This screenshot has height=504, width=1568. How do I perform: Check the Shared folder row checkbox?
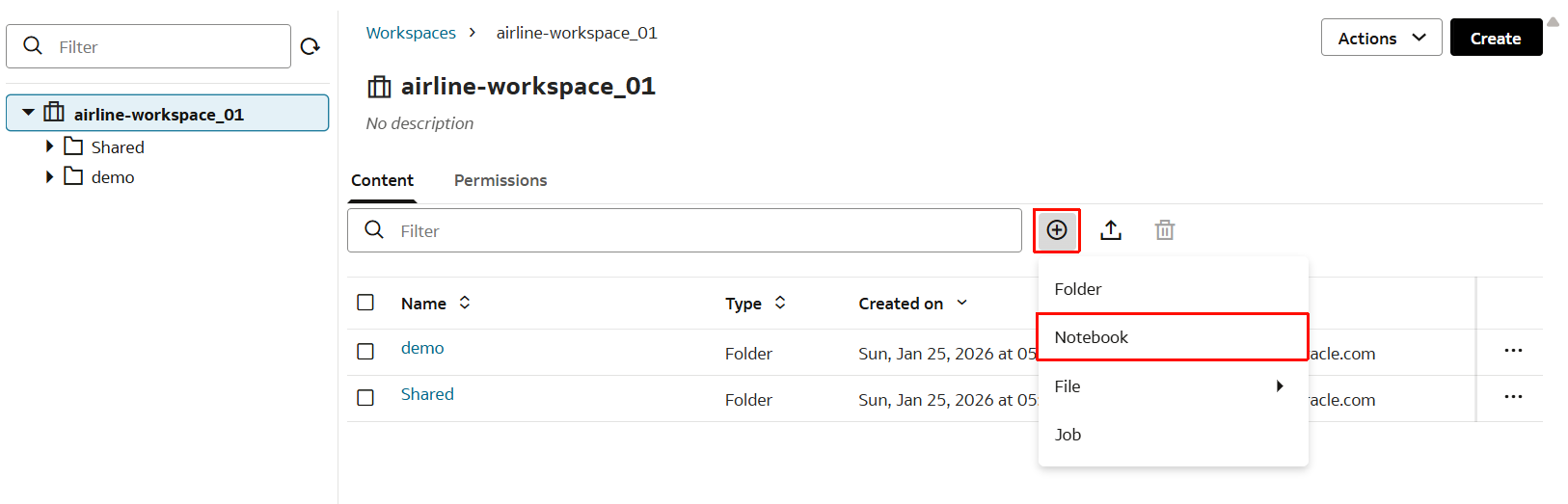click(365, 397)
